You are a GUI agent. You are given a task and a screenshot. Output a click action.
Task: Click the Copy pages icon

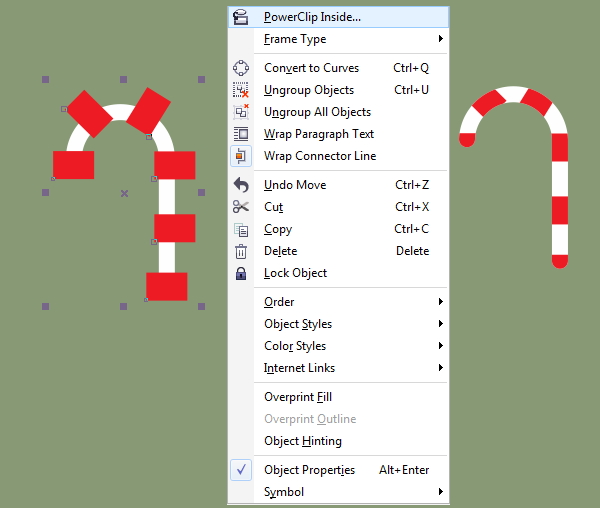241,230
